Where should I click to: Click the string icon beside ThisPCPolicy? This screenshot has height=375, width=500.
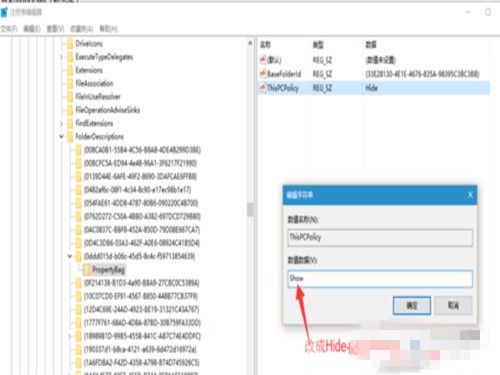(263, 88)
